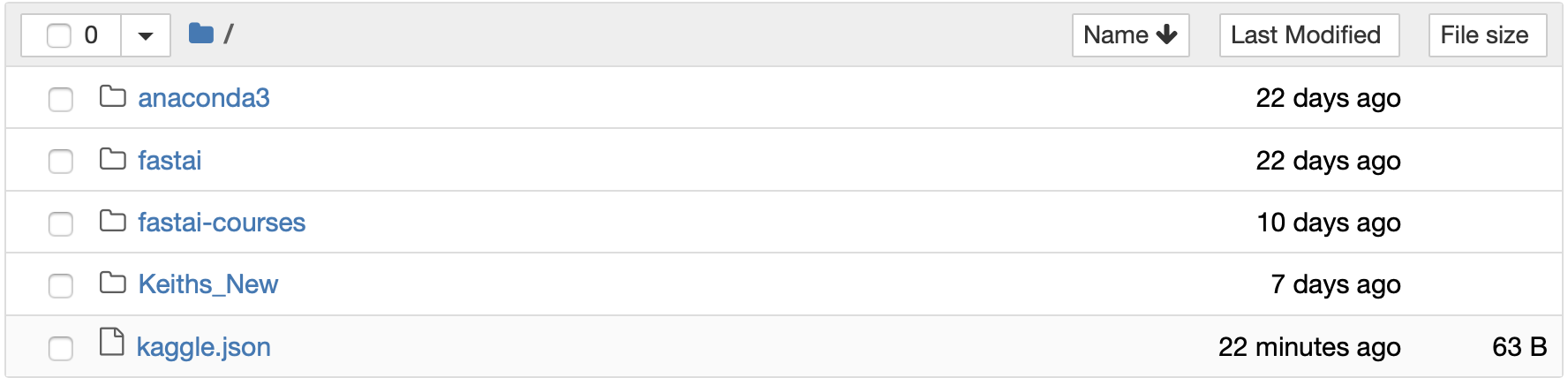Open the selection dropdown caret menu
The image size is (1568, 378).
146,35
